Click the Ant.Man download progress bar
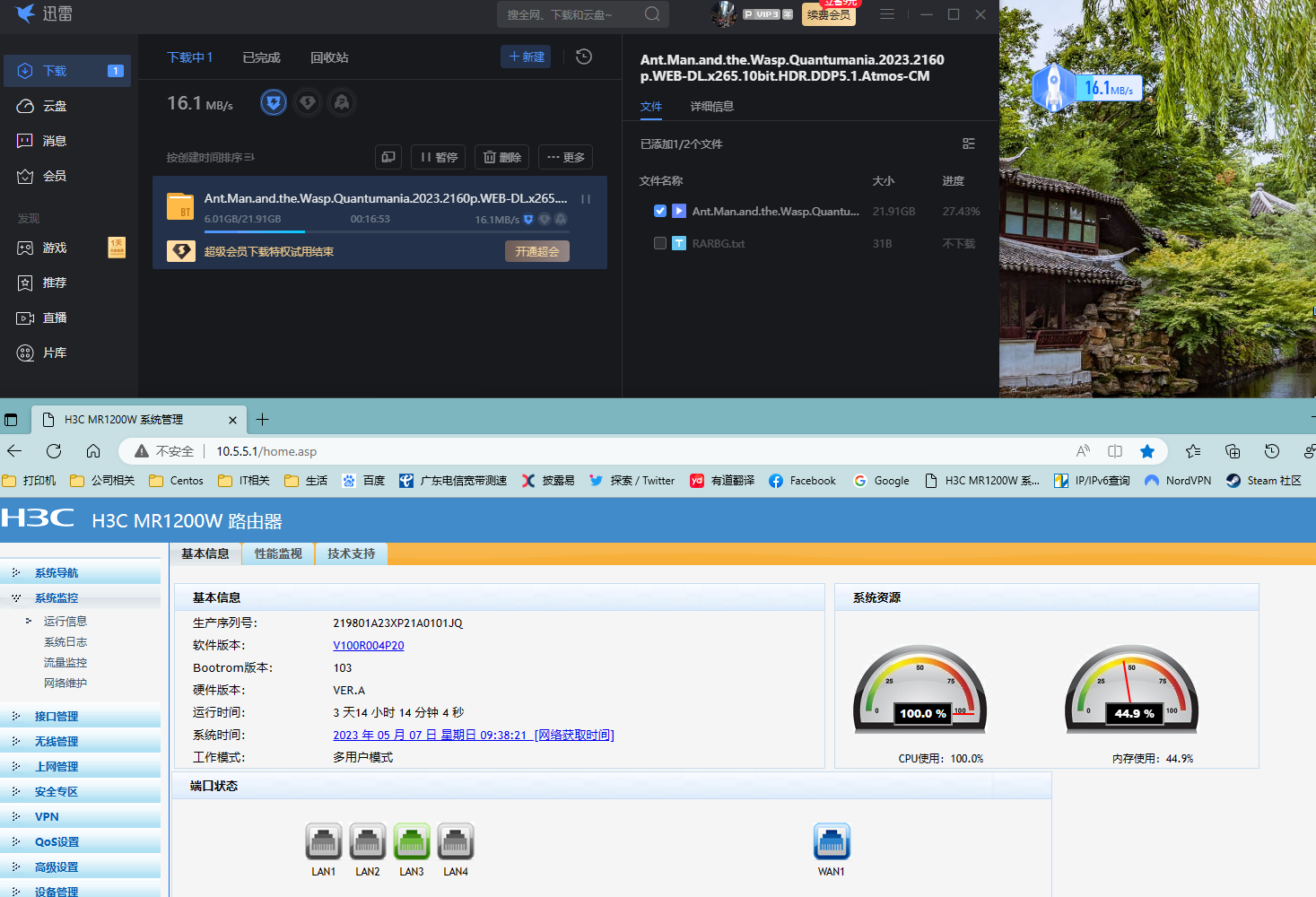 click(x=386, y=231)
